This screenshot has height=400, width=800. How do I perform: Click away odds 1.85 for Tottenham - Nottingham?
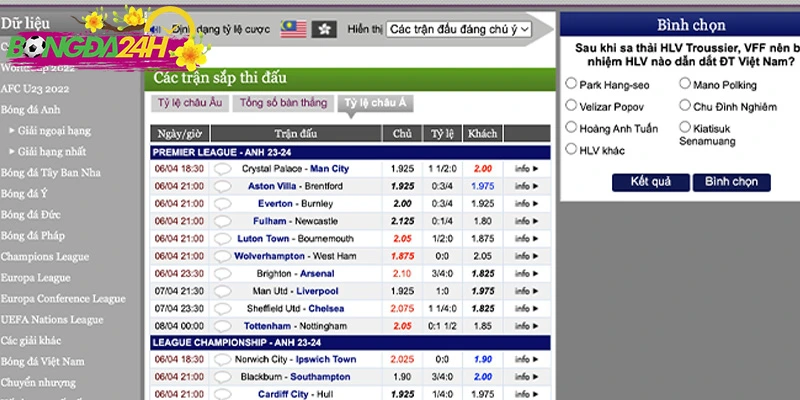pyautogui.click(x=483, y=326)
